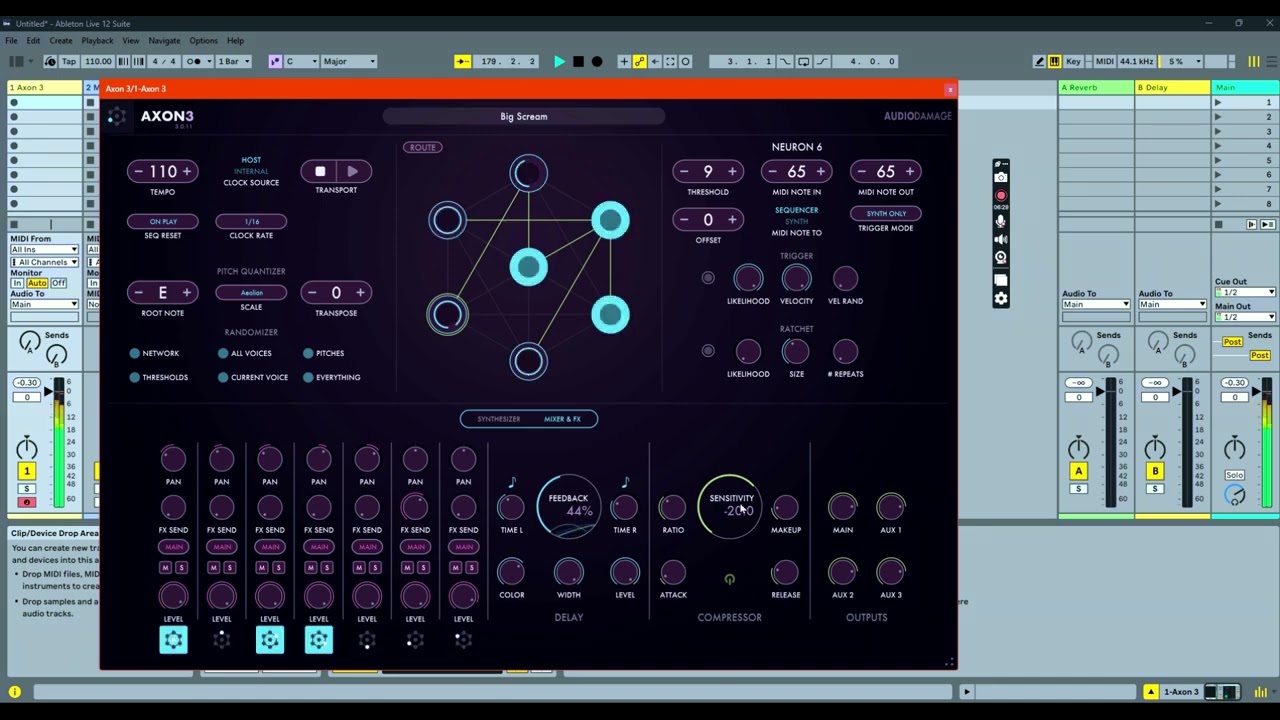Stop the Axon transport with stop button
This screenshot has width=1280, height=720.
[x=320, y=171]
